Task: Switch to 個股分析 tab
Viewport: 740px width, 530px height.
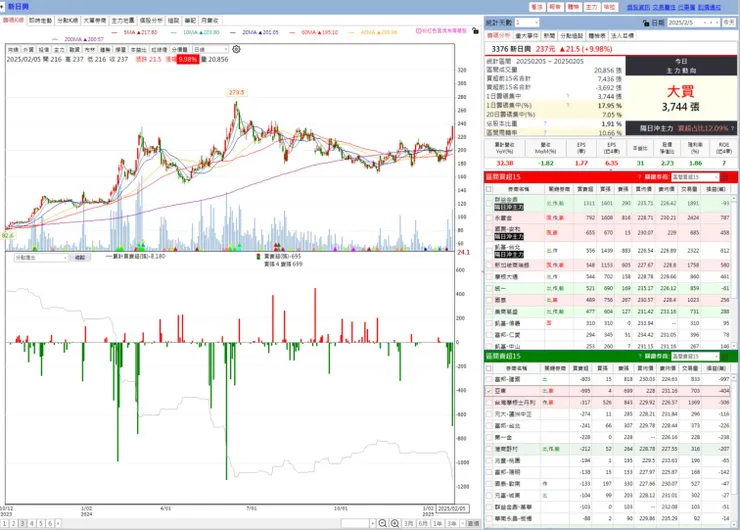Action: click(x=151, y=20)
